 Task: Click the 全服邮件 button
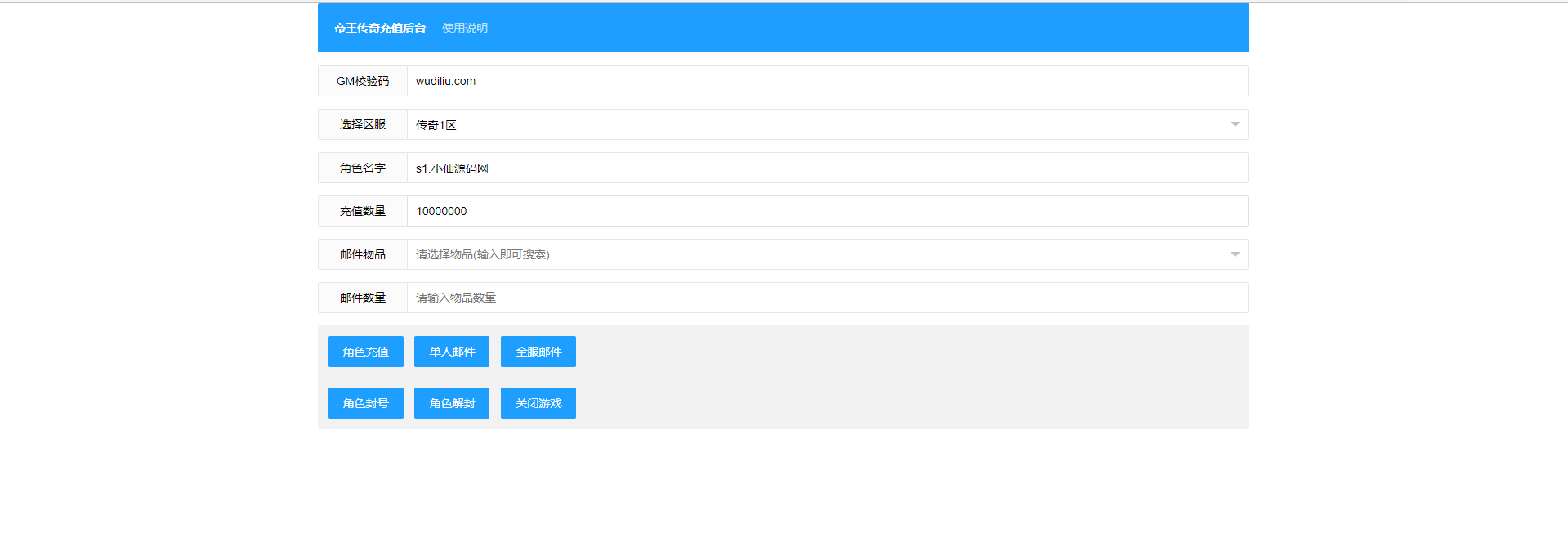point(538,352)
